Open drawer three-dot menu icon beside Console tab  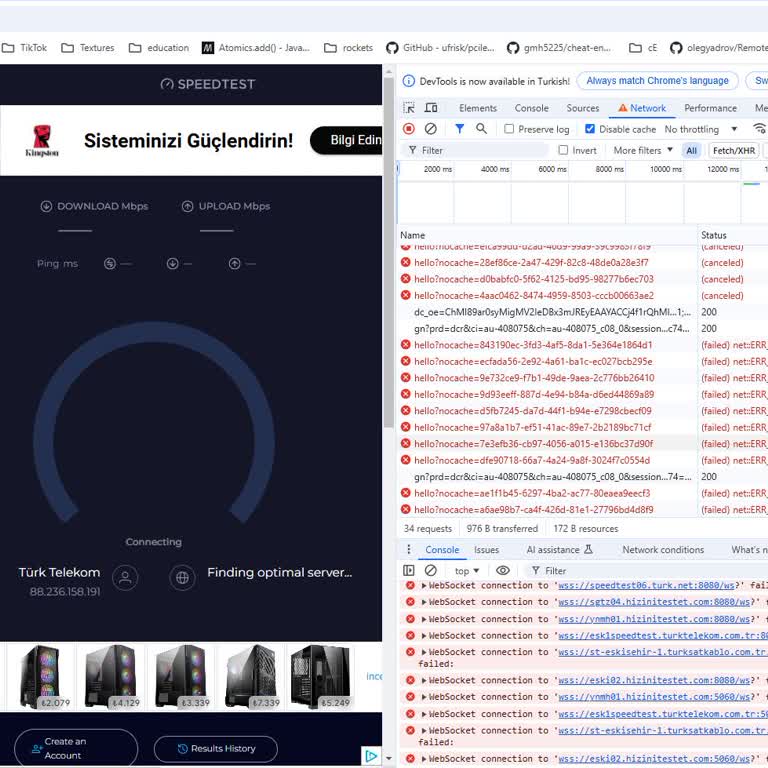(x=408, y=549)
